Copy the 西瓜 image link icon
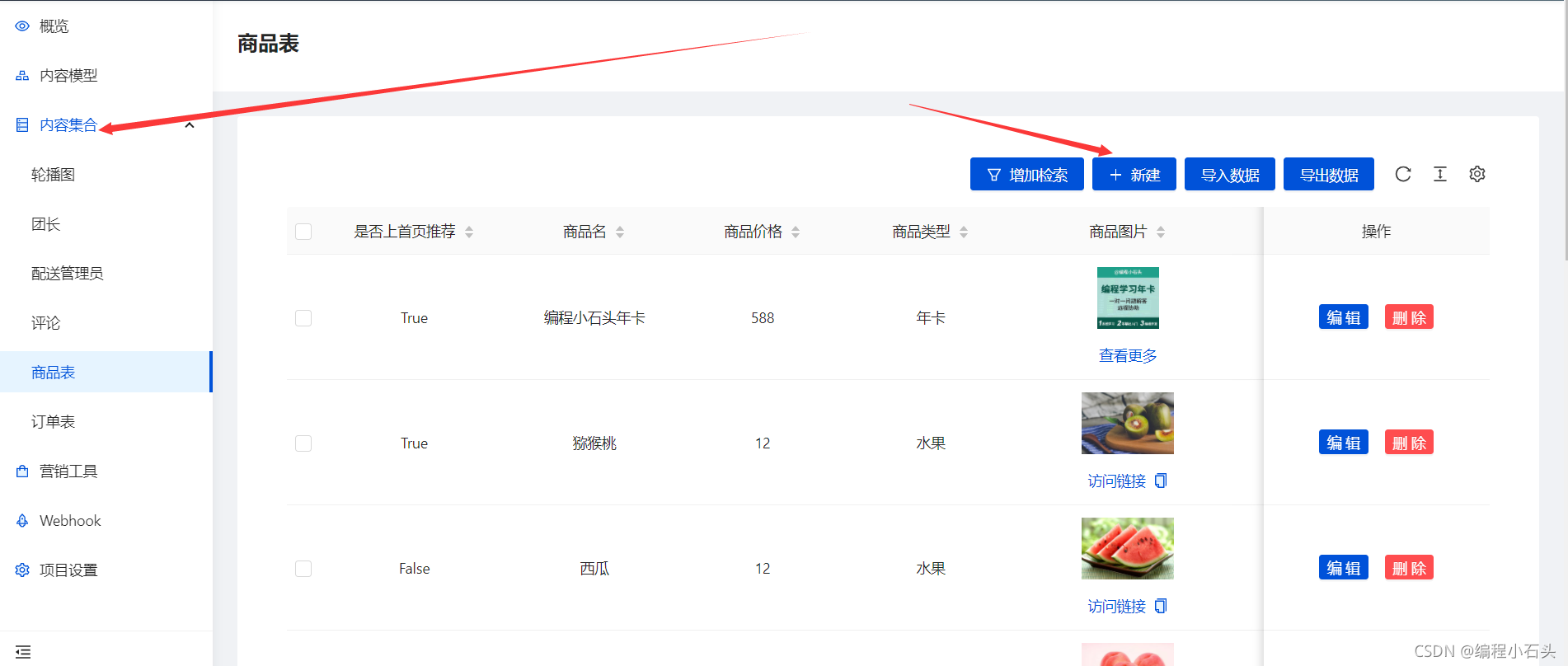Viewport: 1568px width, 666px height. 1161,606
